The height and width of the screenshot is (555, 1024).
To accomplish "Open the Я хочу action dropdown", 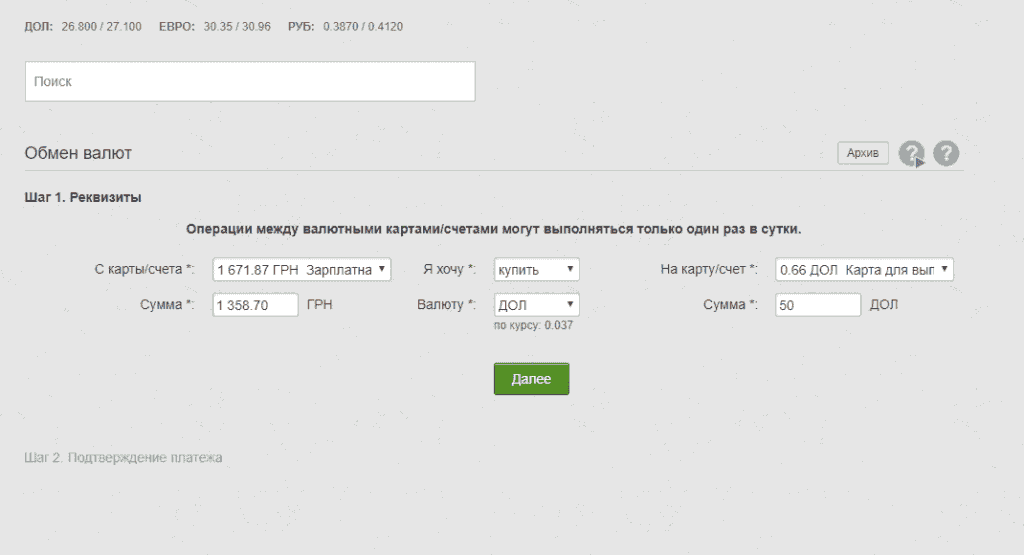I will 536,269.
